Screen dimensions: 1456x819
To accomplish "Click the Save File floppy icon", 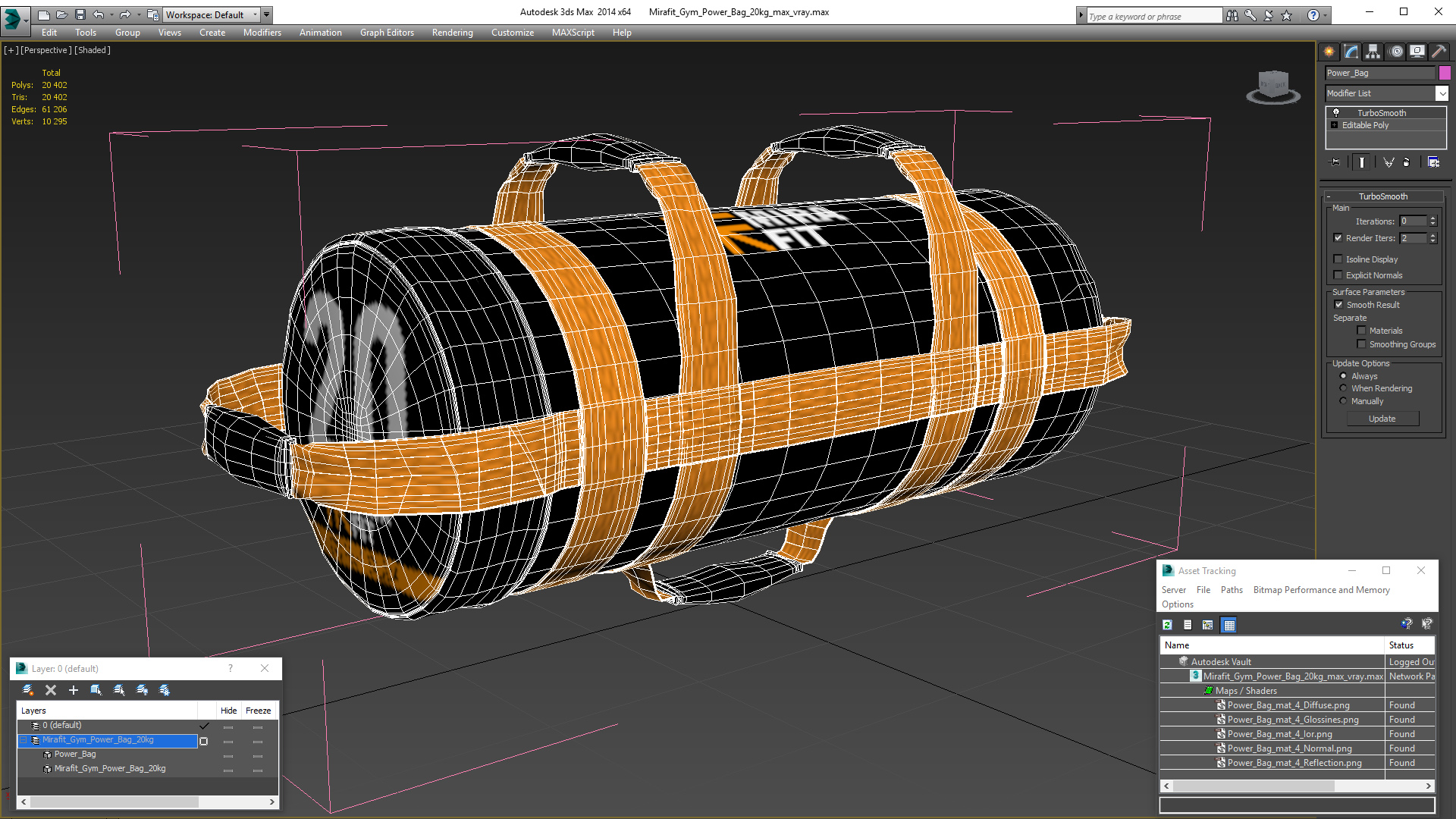I will pos(80,14).
